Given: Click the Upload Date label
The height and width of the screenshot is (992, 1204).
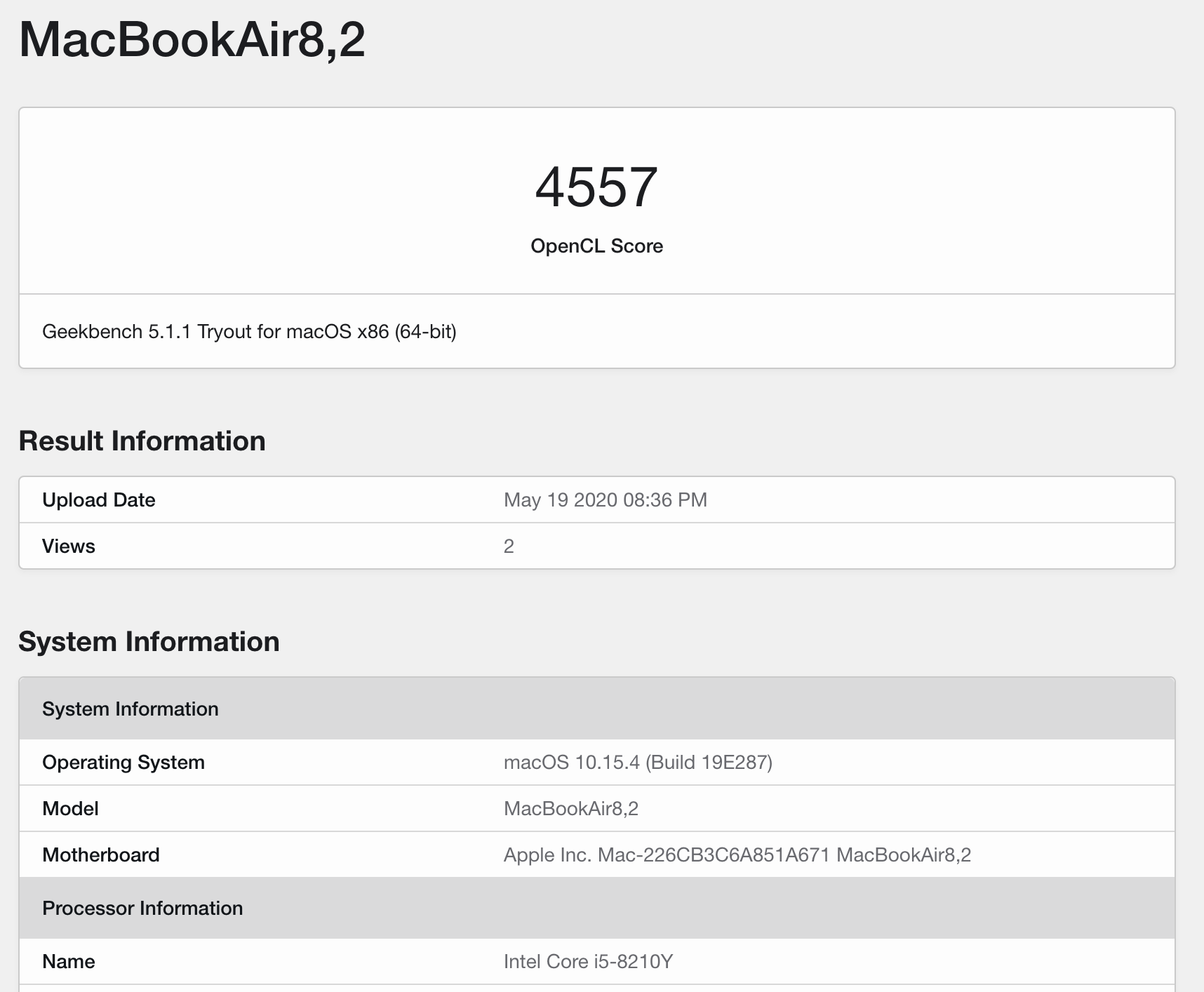Looking at the screenshot, I should 99,500.
